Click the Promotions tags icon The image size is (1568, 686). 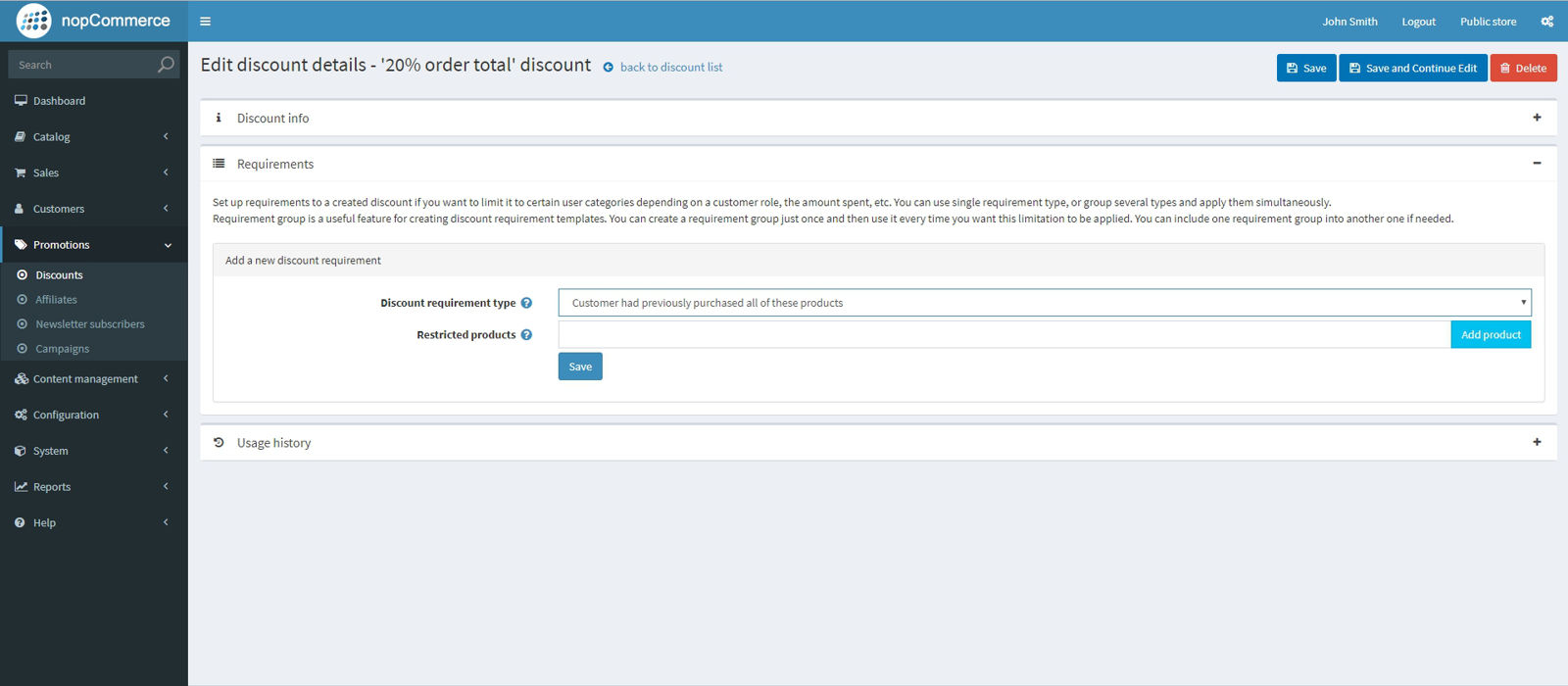[x=21, y=245]
